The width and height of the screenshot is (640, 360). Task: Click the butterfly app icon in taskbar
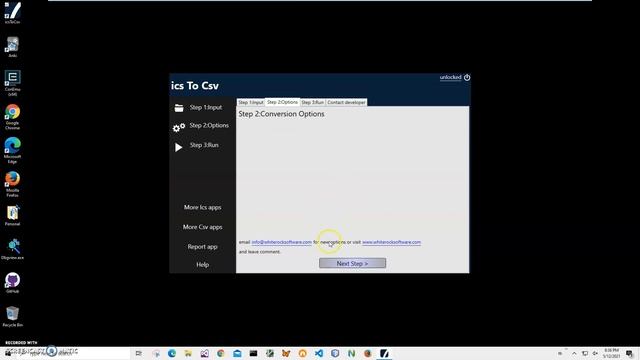[x=286, y=353]
